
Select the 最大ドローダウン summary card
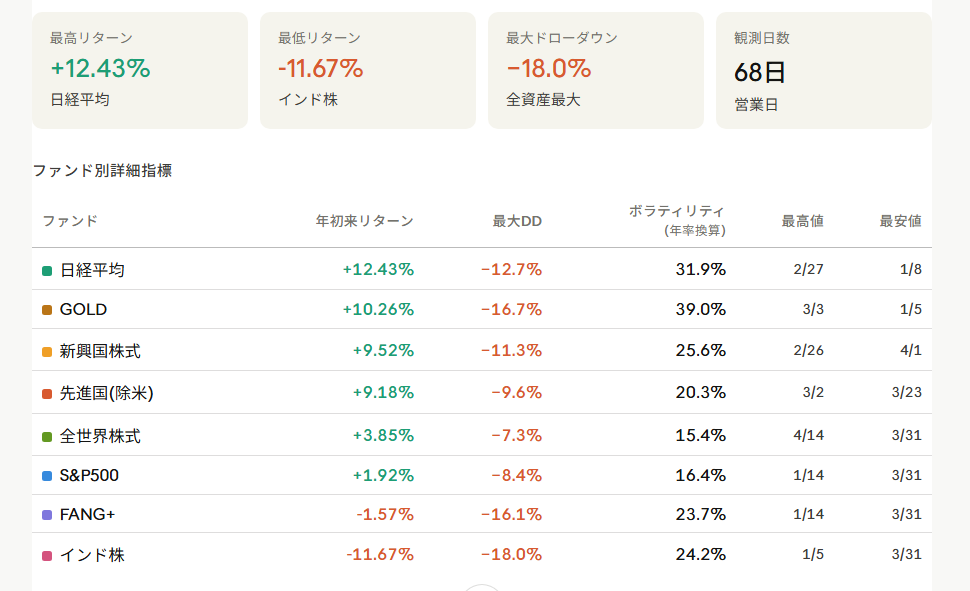[x=596, y=70]
